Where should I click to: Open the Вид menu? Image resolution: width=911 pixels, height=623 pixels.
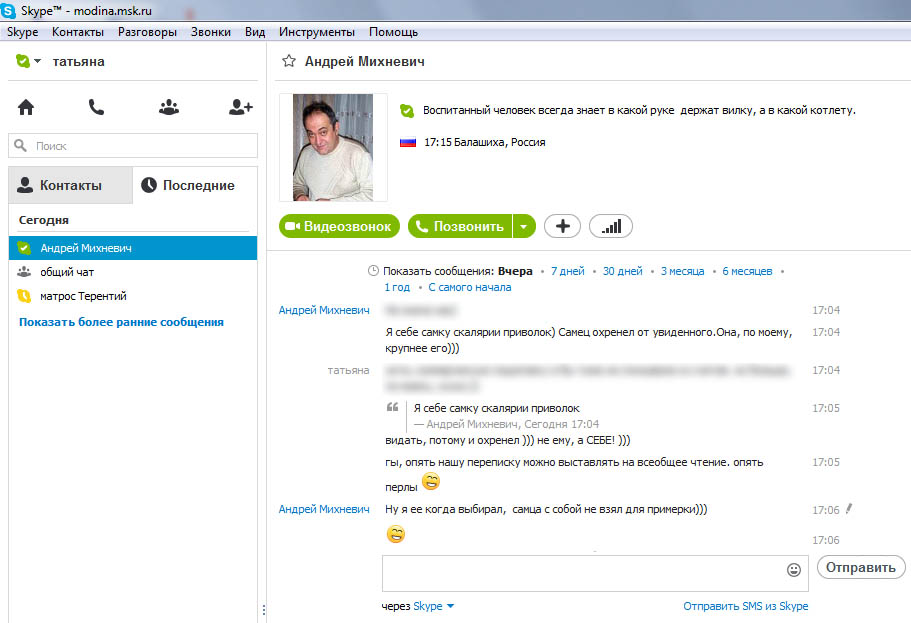point(255,32)
